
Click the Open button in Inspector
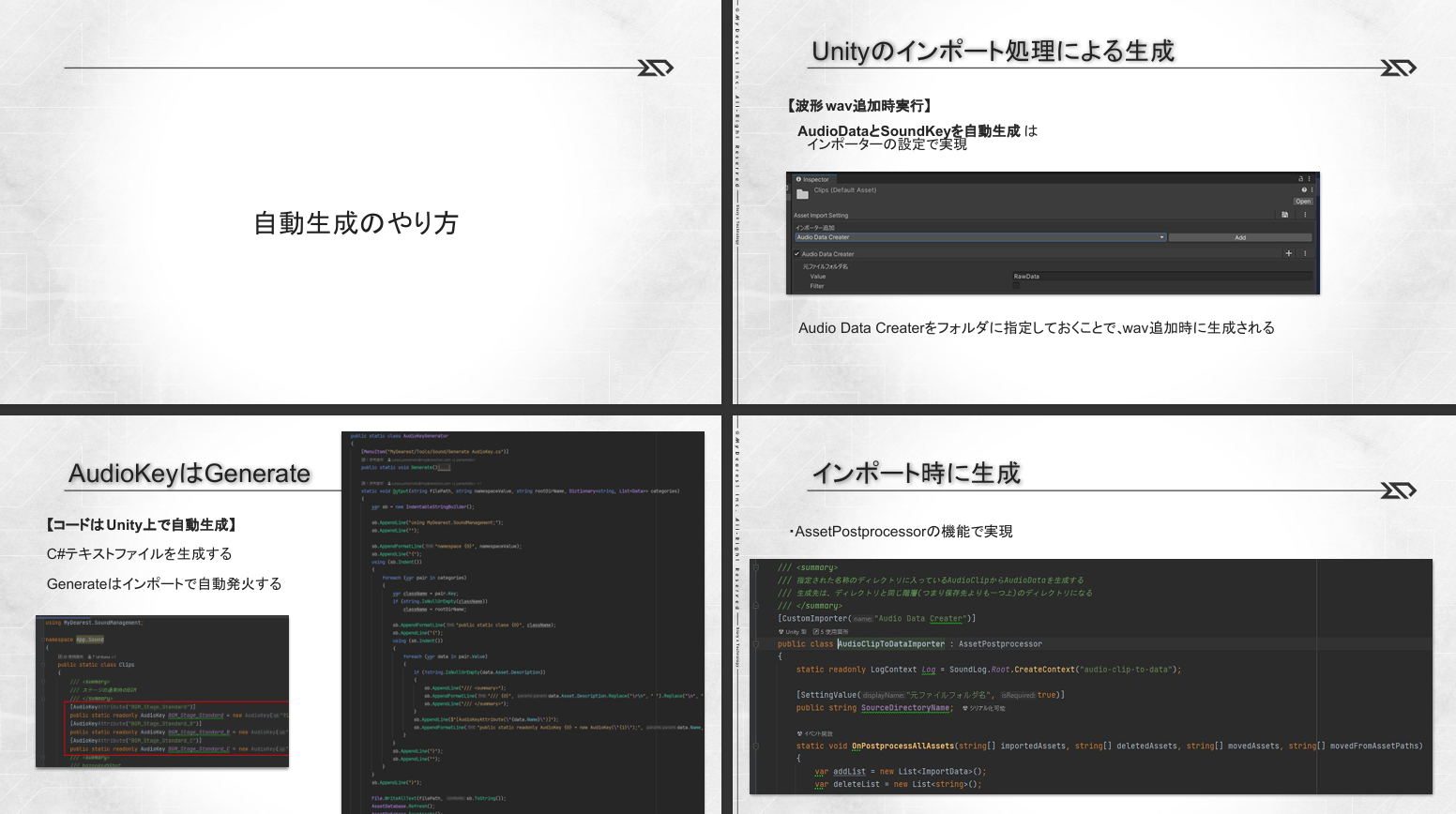1303,202
